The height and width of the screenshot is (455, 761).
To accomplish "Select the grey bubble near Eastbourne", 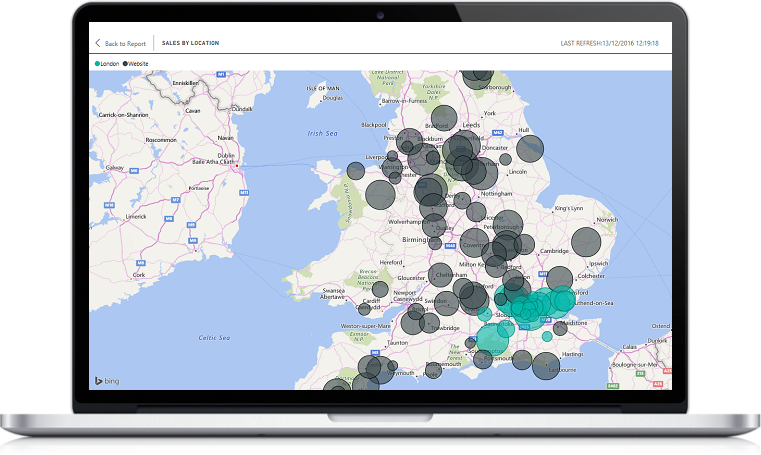I will click(x=546, y=366).
